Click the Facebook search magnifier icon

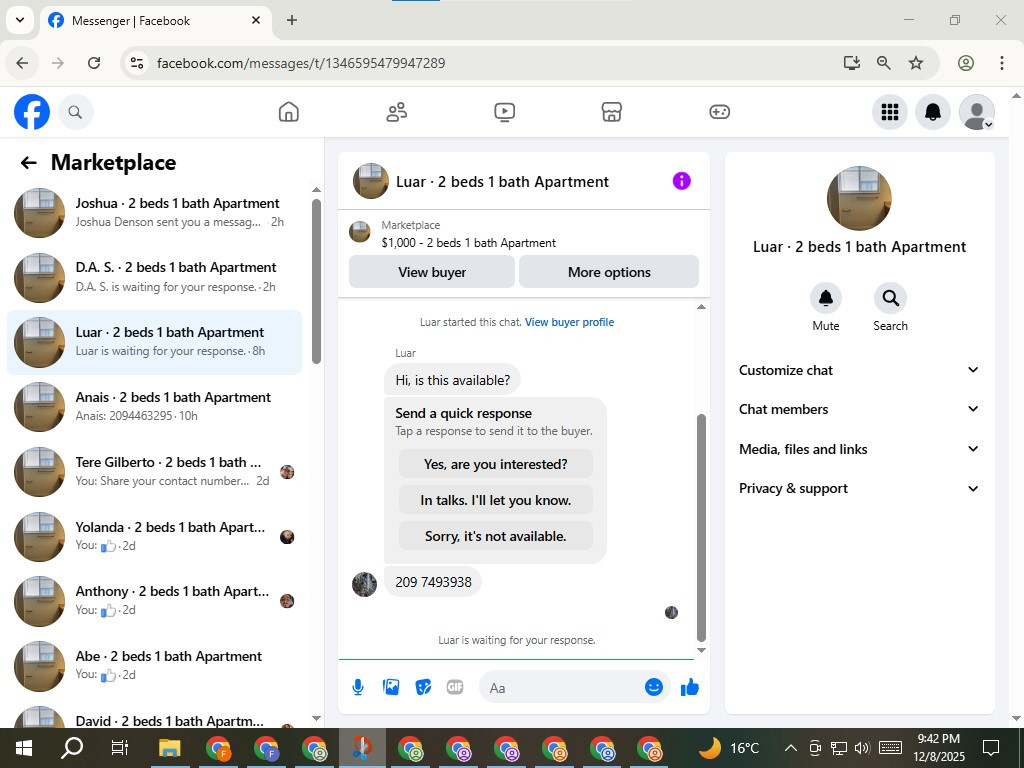pos(75,112)
